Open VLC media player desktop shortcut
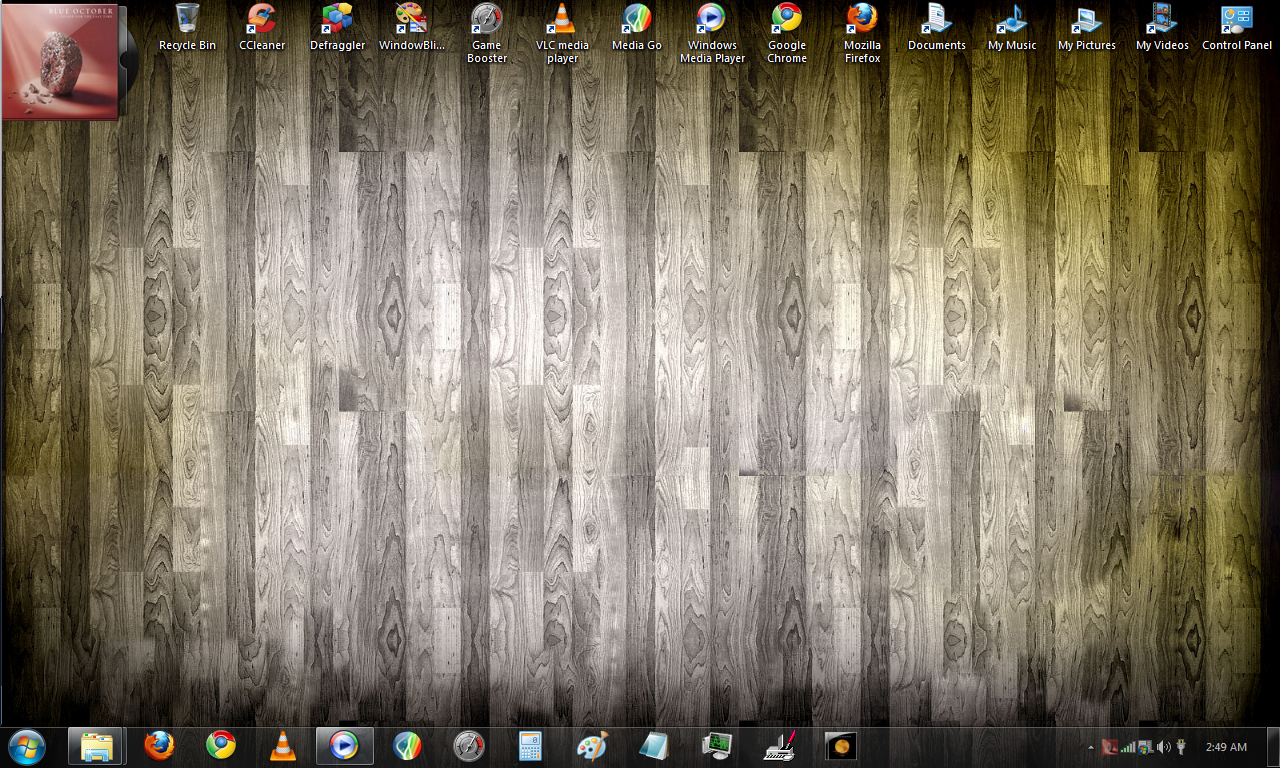This screenshot has width=1280, height=768. pos(562,33)
